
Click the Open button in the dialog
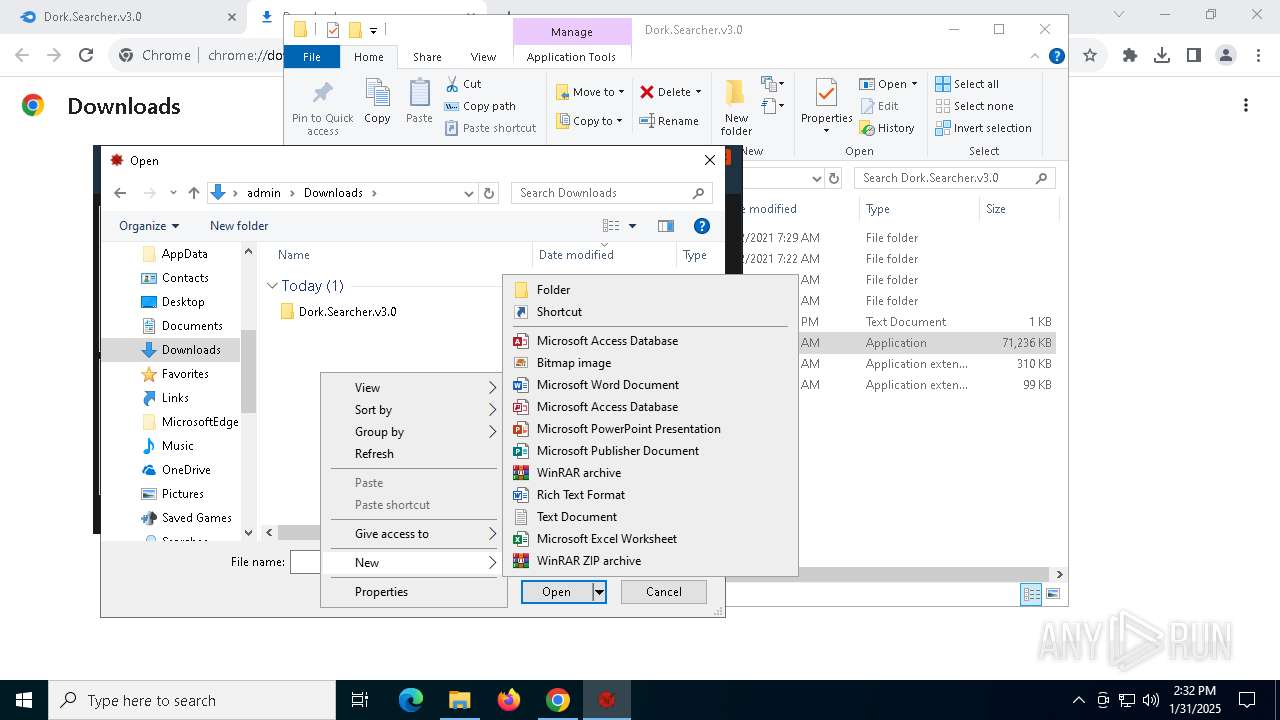point(556,592)
